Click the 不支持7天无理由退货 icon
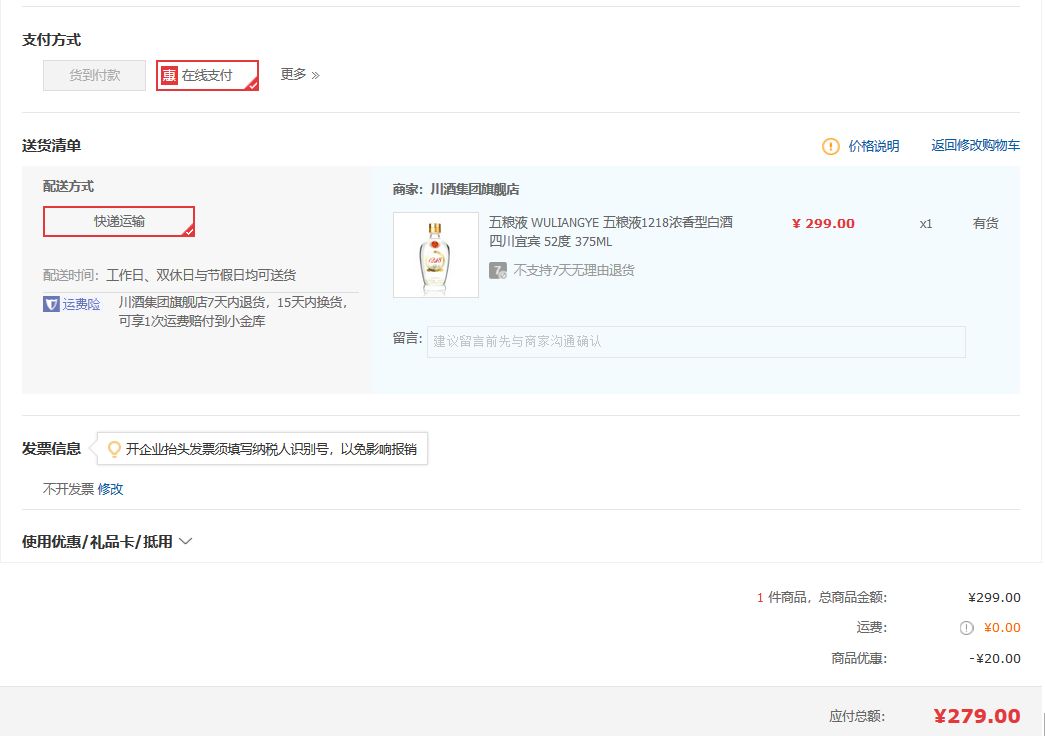The width and height of the screenshot is (1045, 736). pos(498,270)
